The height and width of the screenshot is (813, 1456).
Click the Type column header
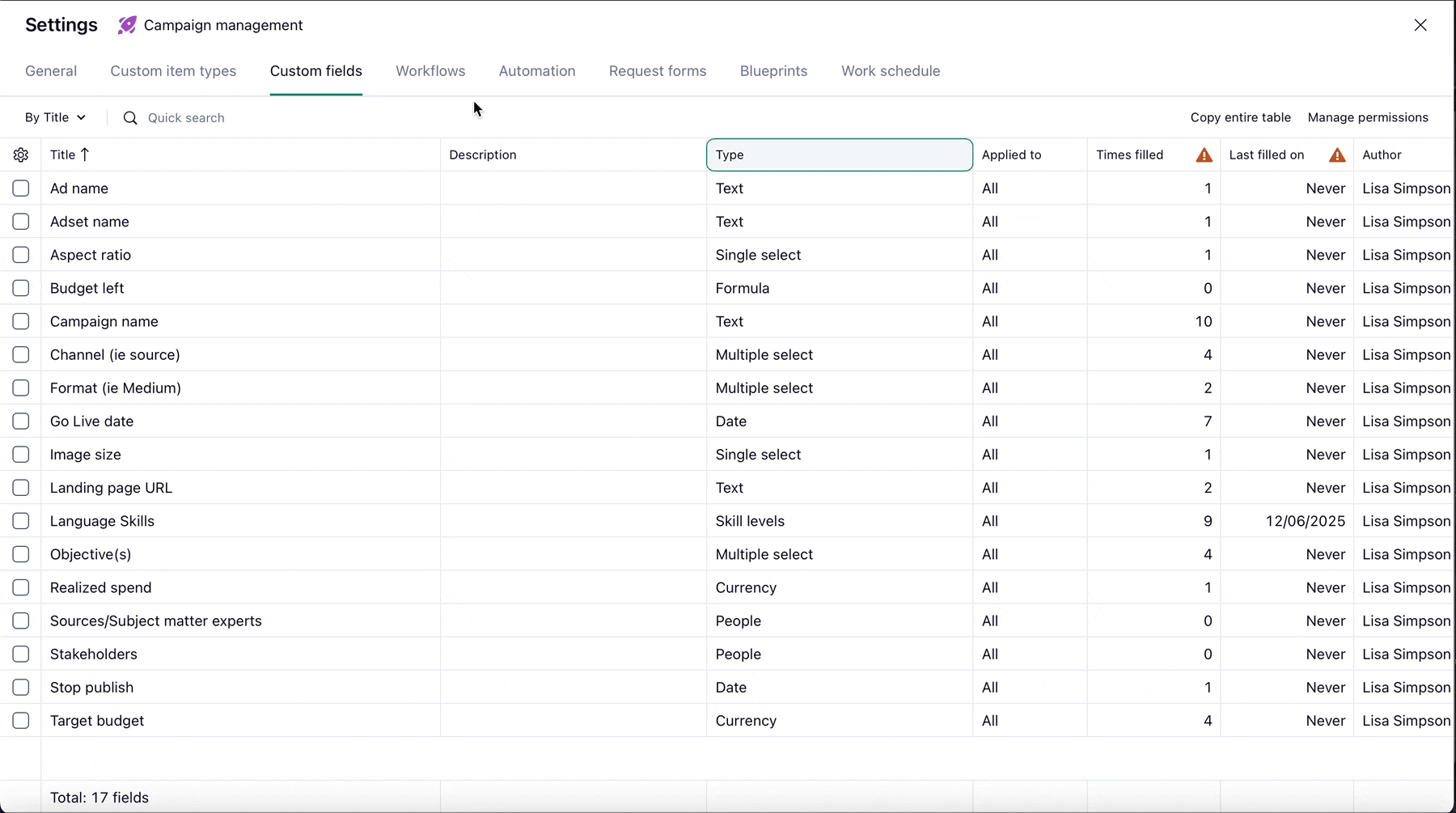point(839,155)
